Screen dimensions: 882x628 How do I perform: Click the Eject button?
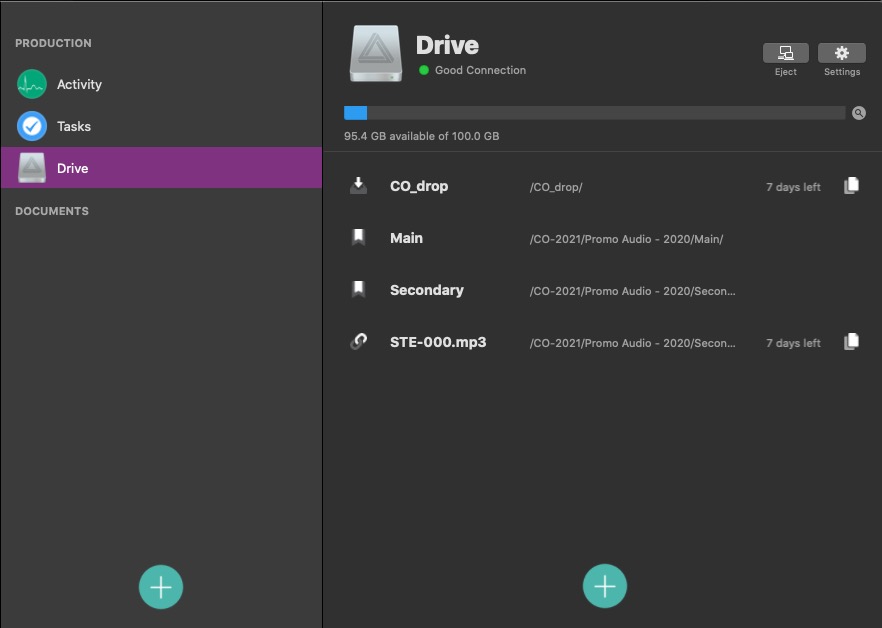tap(785, 53)
